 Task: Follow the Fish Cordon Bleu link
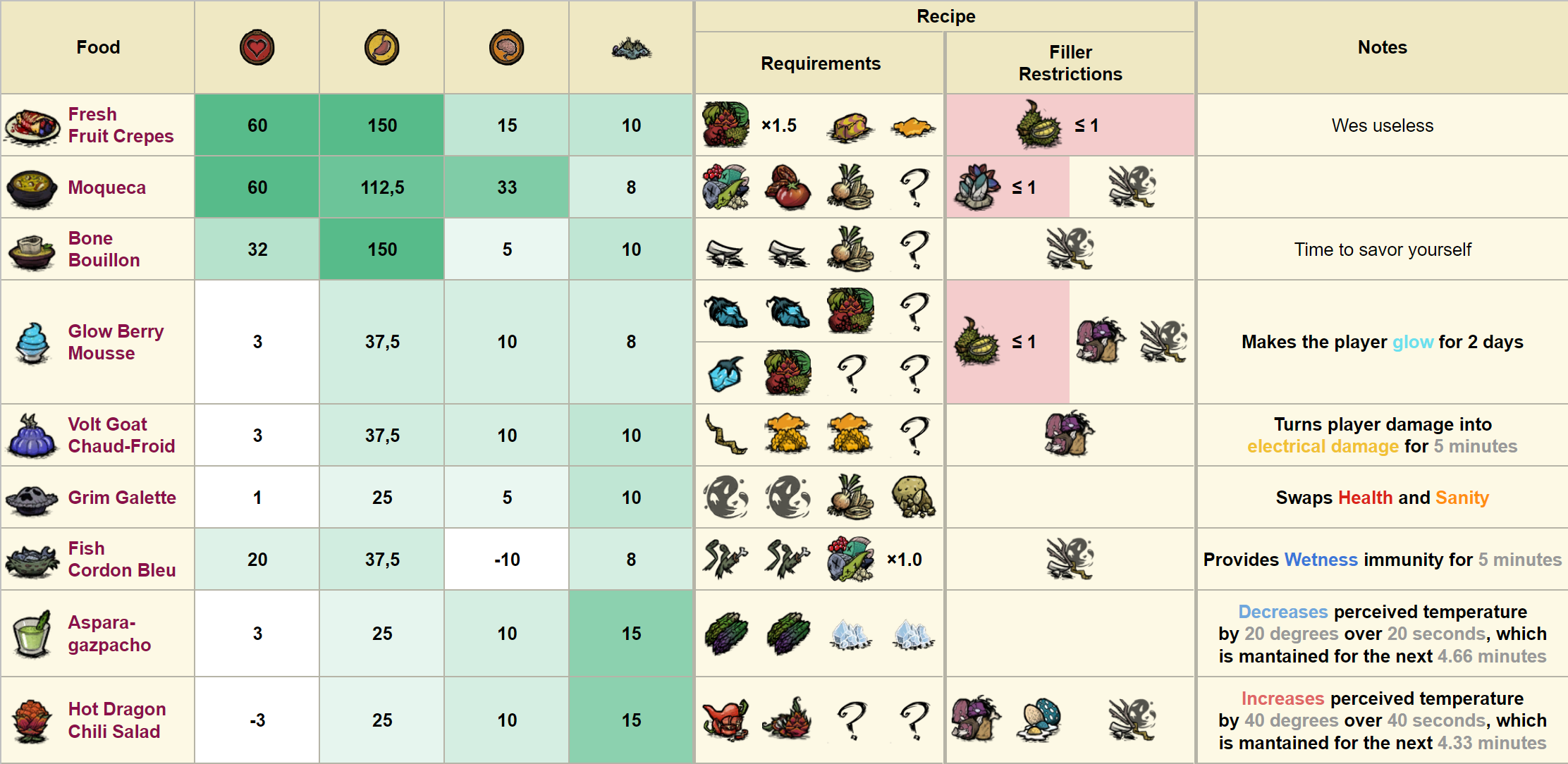121,559
